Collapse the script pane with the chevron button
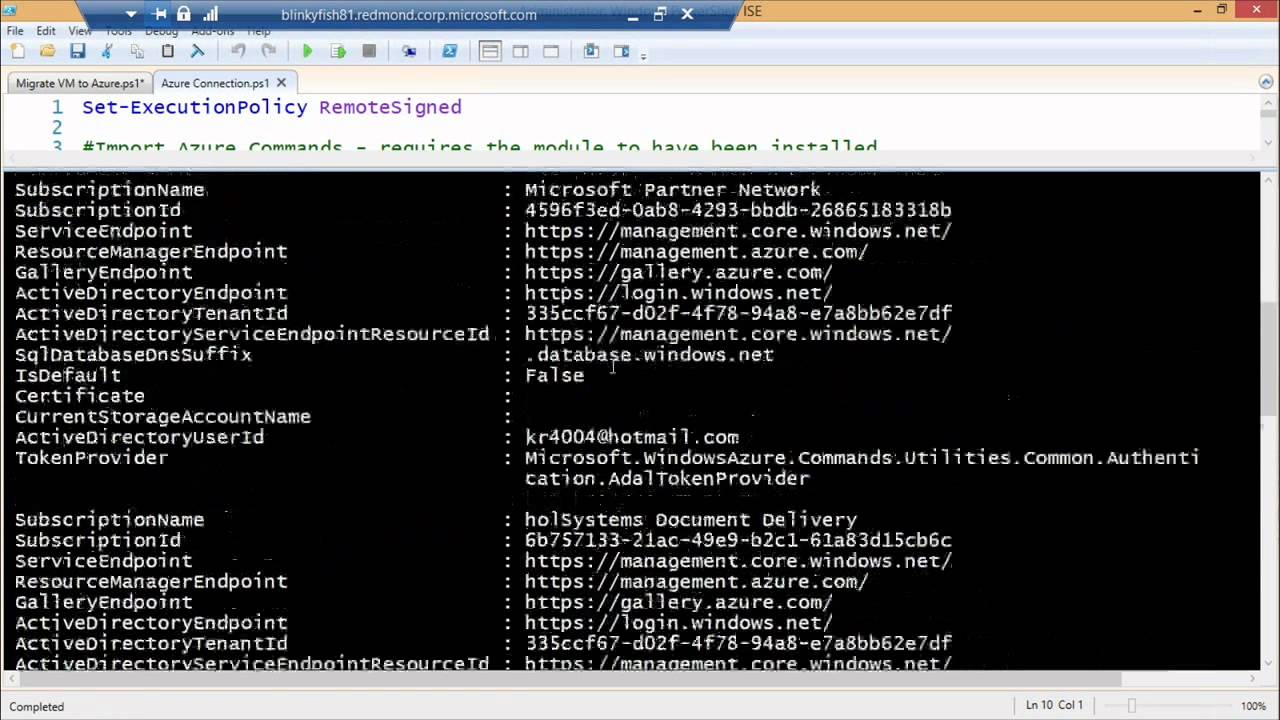The width and height of the screenshot is (1280, 720). click(1266, 82)
